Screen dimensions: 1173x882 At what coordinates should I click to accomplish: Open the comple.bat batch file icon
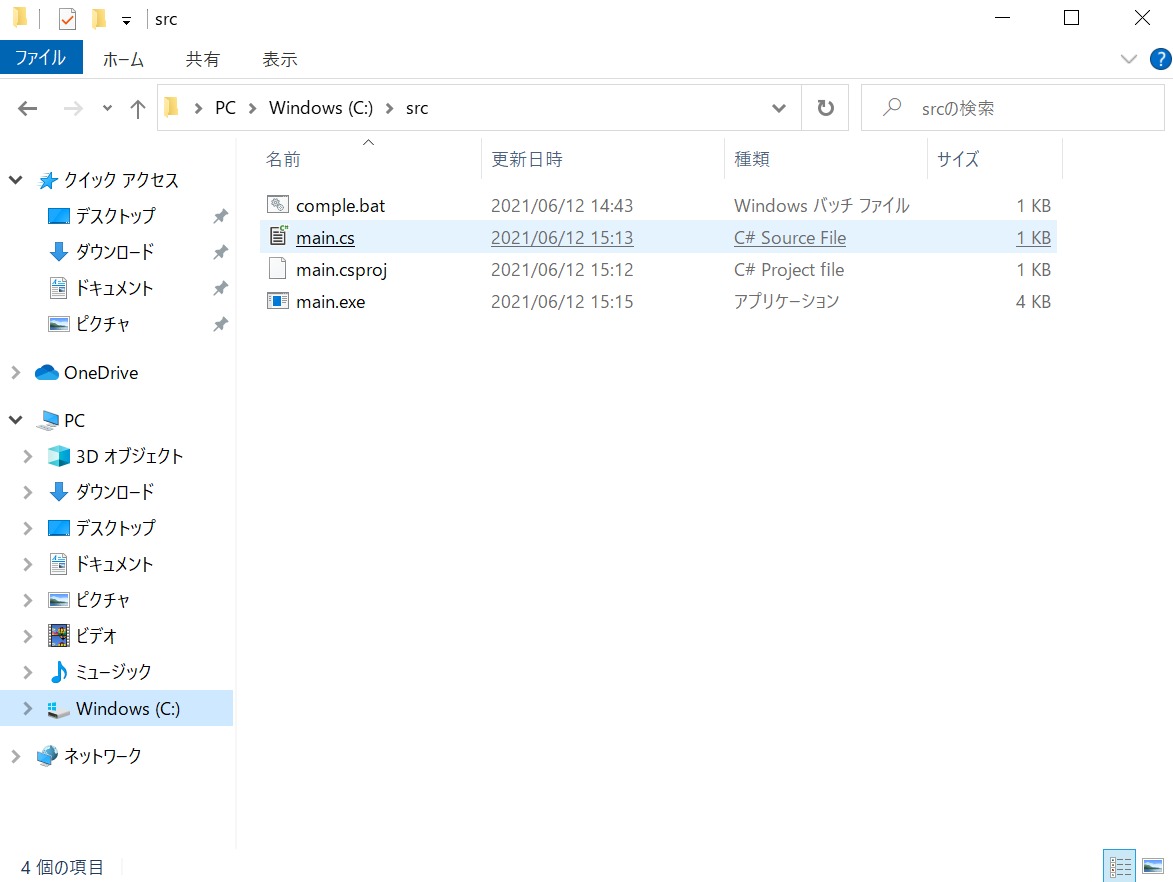(x=278, y=205)
